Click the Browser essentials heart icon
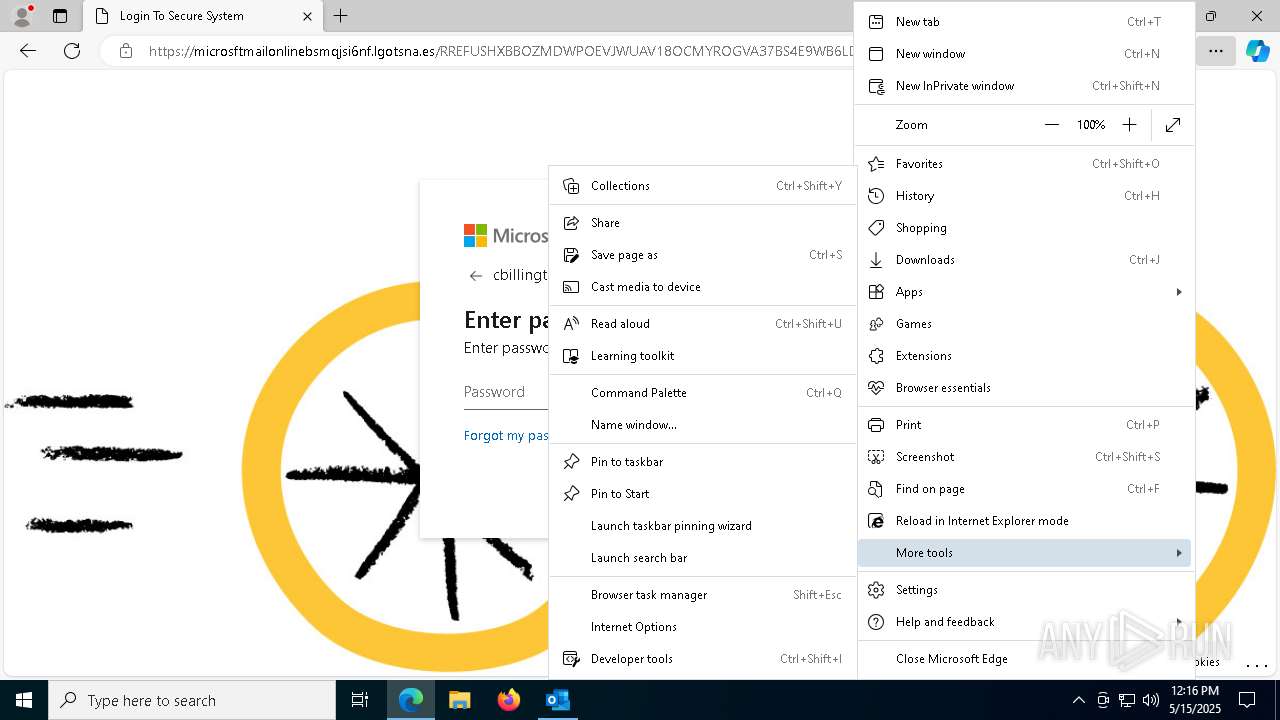Image resolution: width=1280 pixels, height=720 pixels. pyautogui.click(x=876, y=388)
